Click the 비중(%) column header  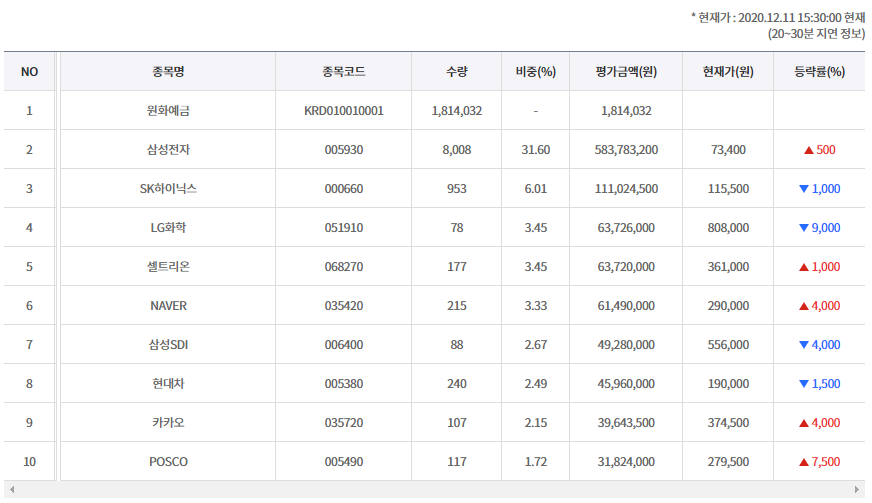coord(536,72)
